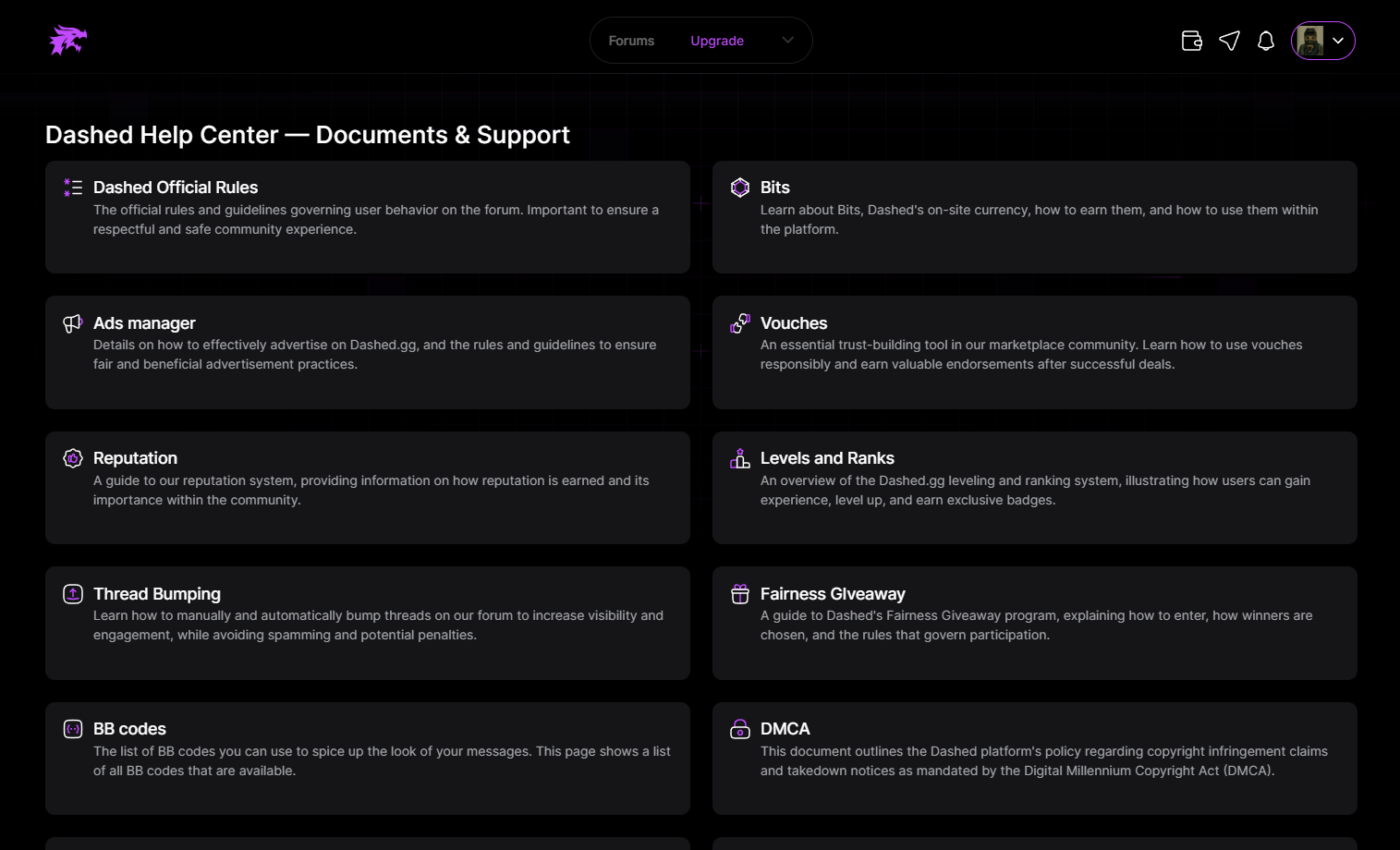
Task: Expand the navigation menu chevron
Action: point(787,41)
